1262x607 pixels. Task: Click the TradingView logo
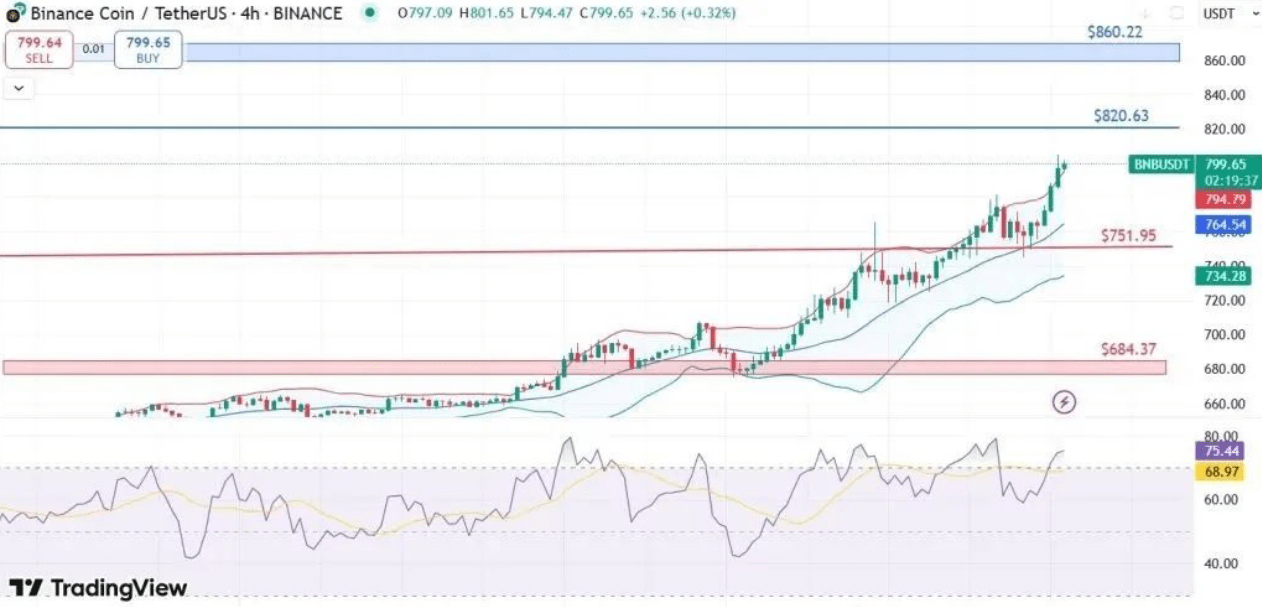98,587
